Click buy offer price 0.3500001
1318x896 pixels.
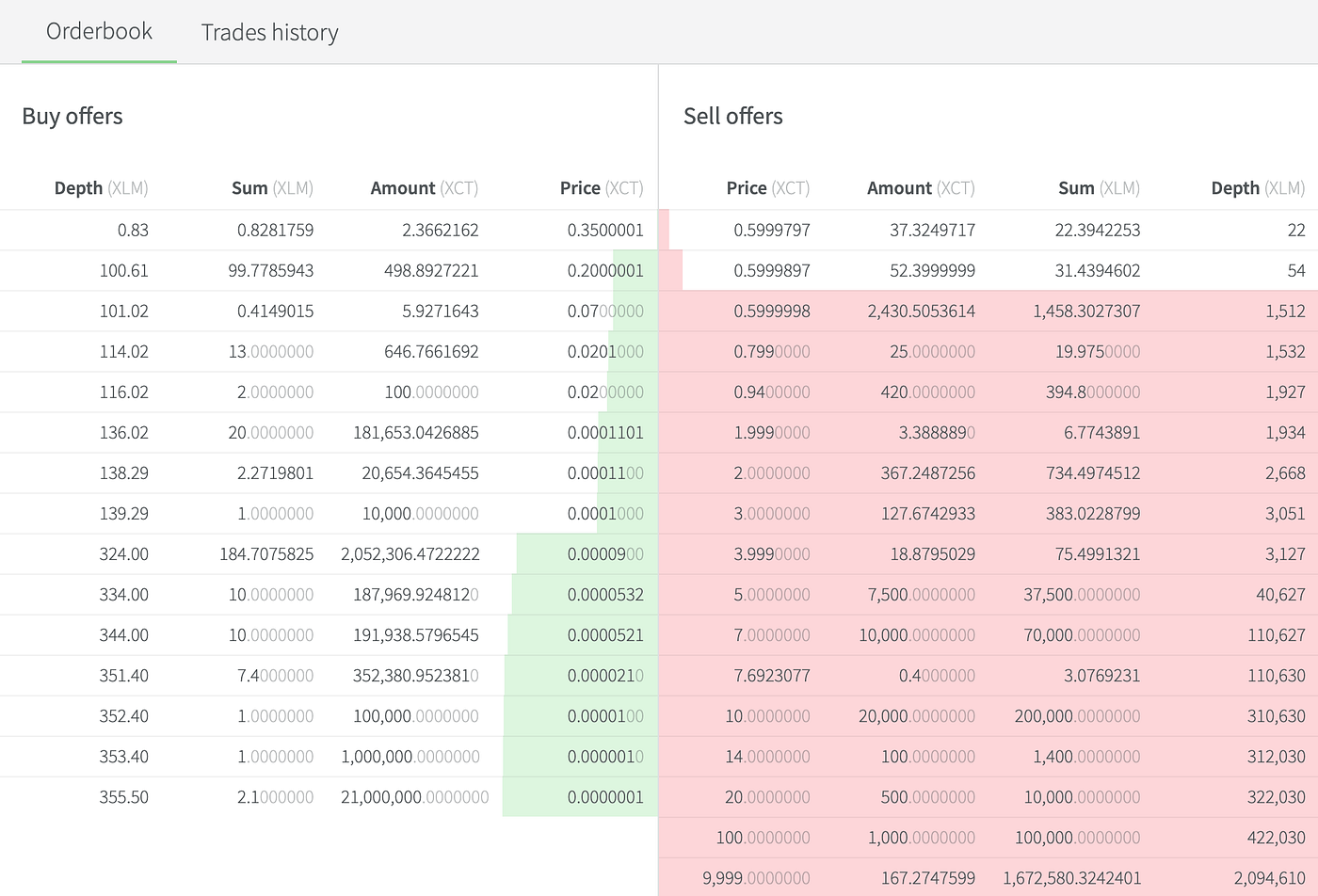point(605,230)
